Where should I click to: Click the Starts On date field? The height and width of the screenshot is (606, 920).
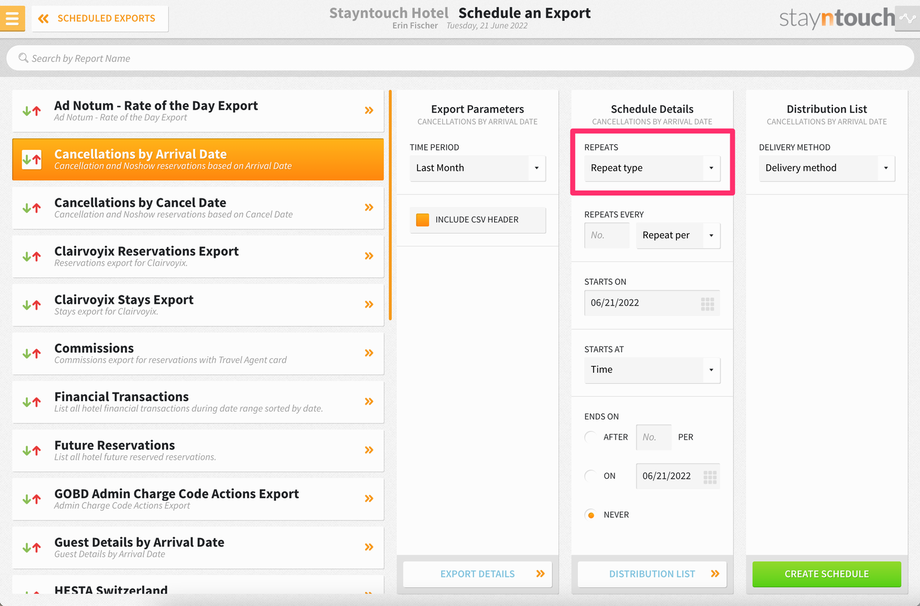[x=652, y=303]
